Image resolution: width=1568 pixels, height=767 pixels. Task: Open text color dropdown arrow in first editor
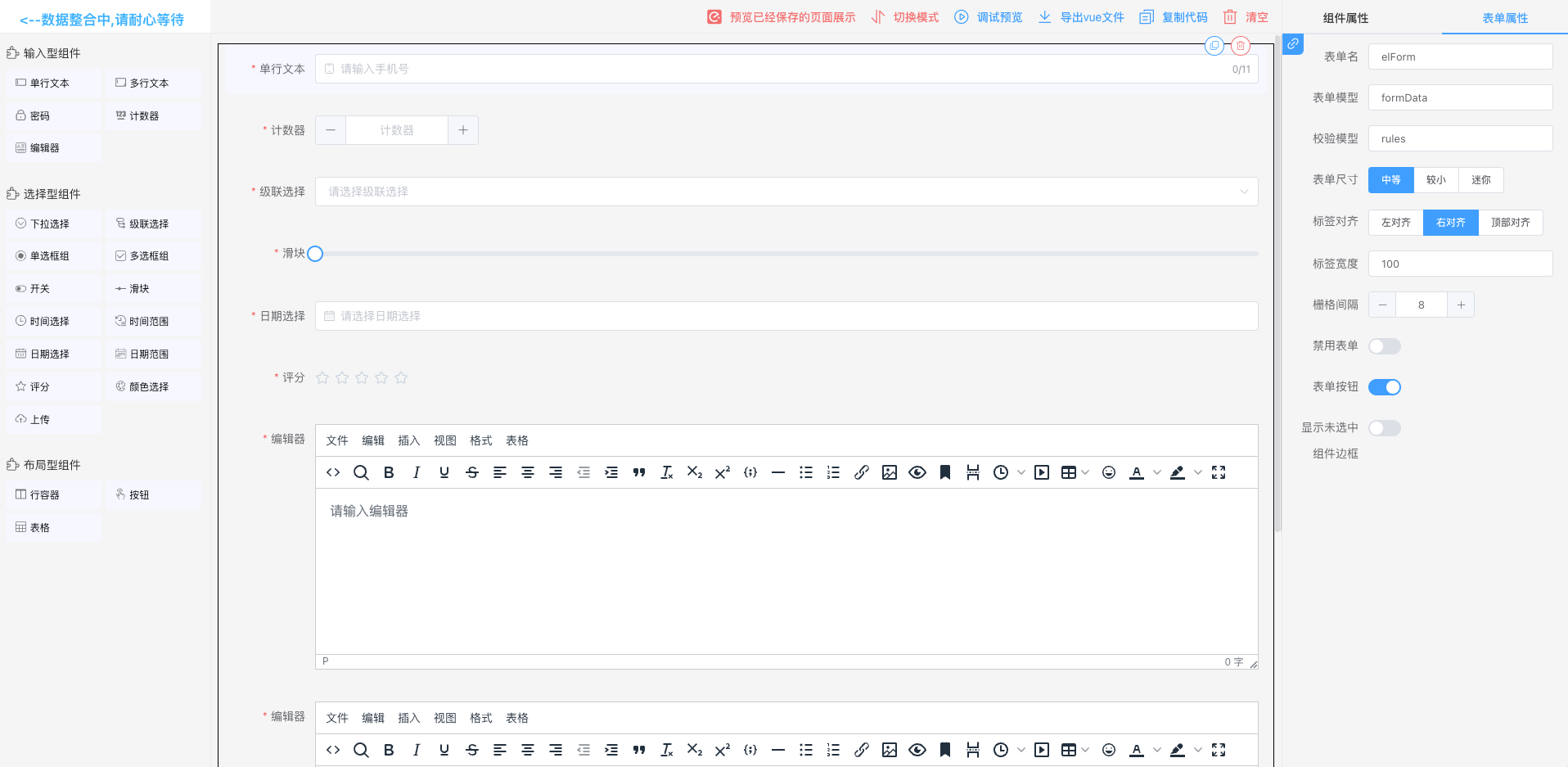tap(1157, 472)
